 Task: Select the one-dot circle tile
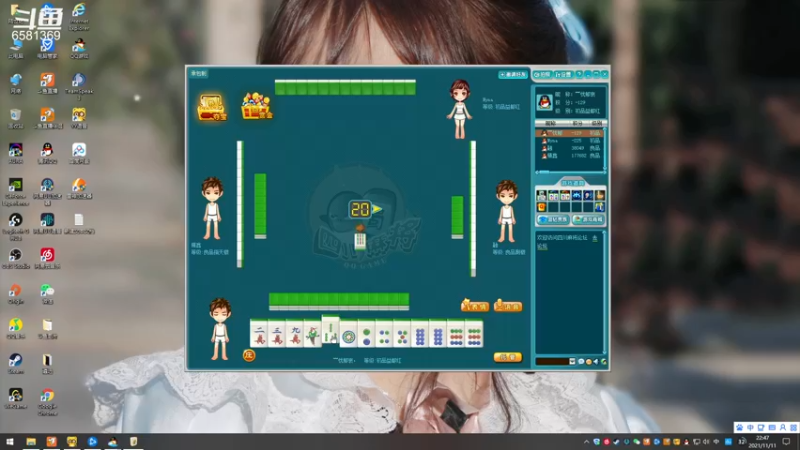point(348,334)
